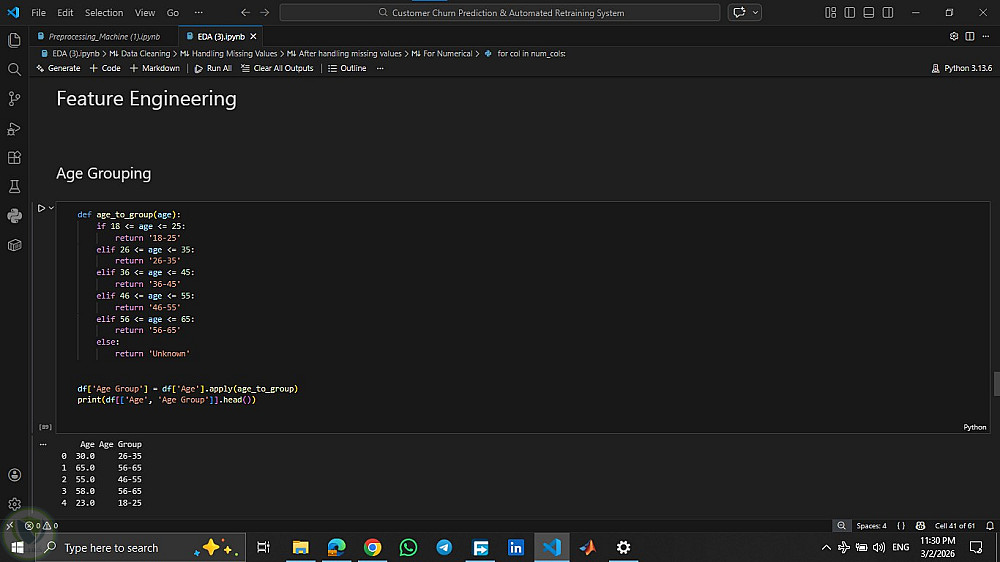Open the Manage gear in activity bar
The height and width of the screenshot is (562, 1000).
pos(14,504)
